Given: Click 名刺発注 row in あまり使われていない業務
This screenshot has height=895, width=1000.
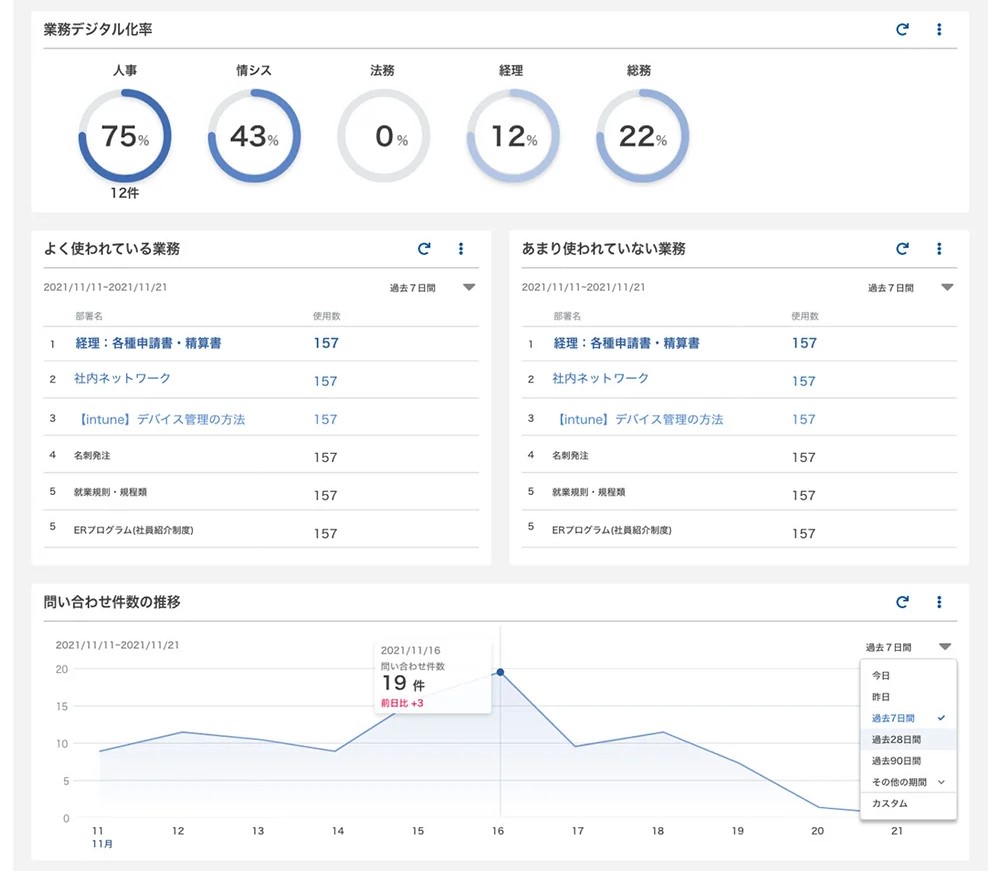Looking at the screenshot, I should pos(739,455).
